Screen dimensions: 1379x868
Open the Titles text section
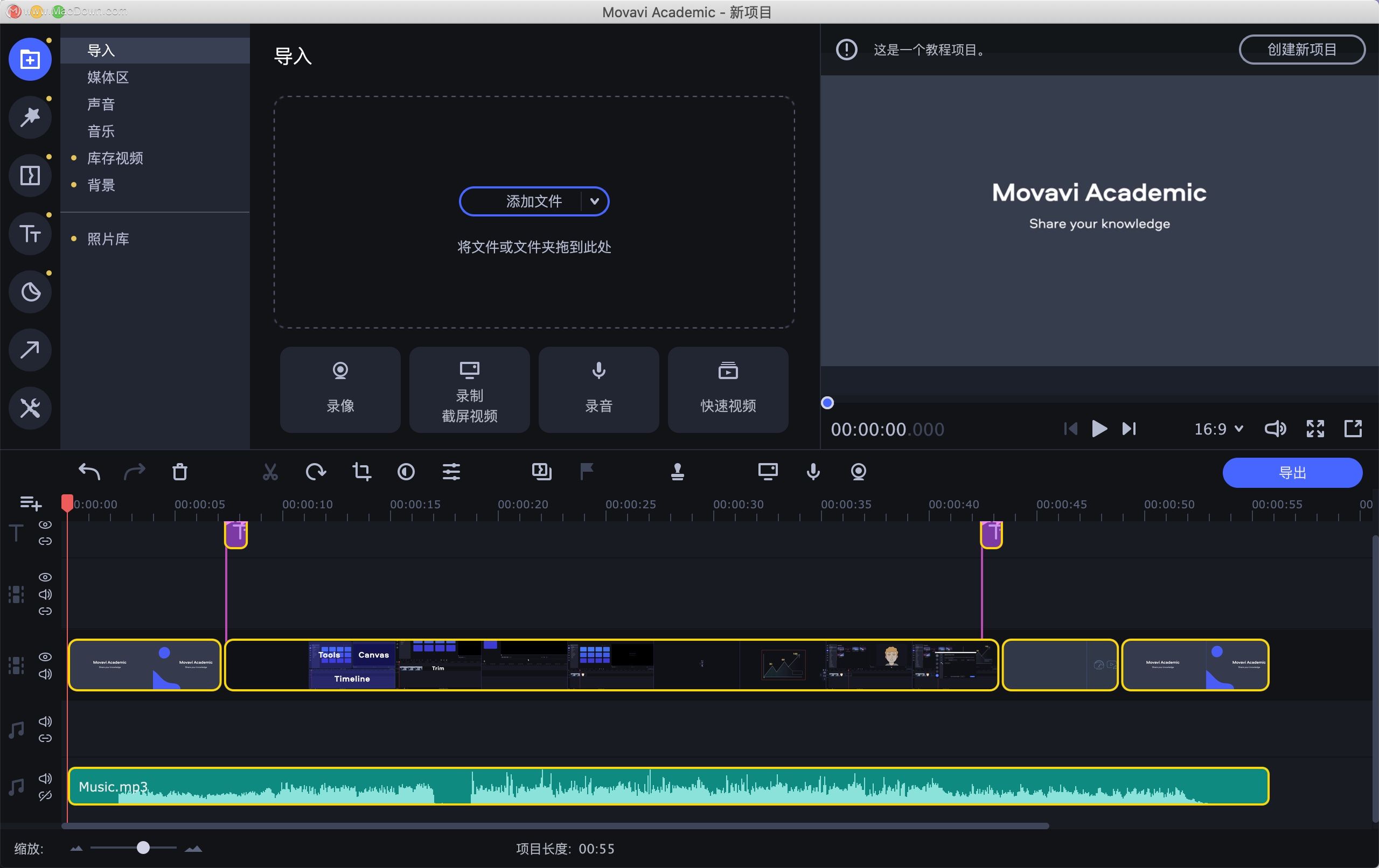30,234
